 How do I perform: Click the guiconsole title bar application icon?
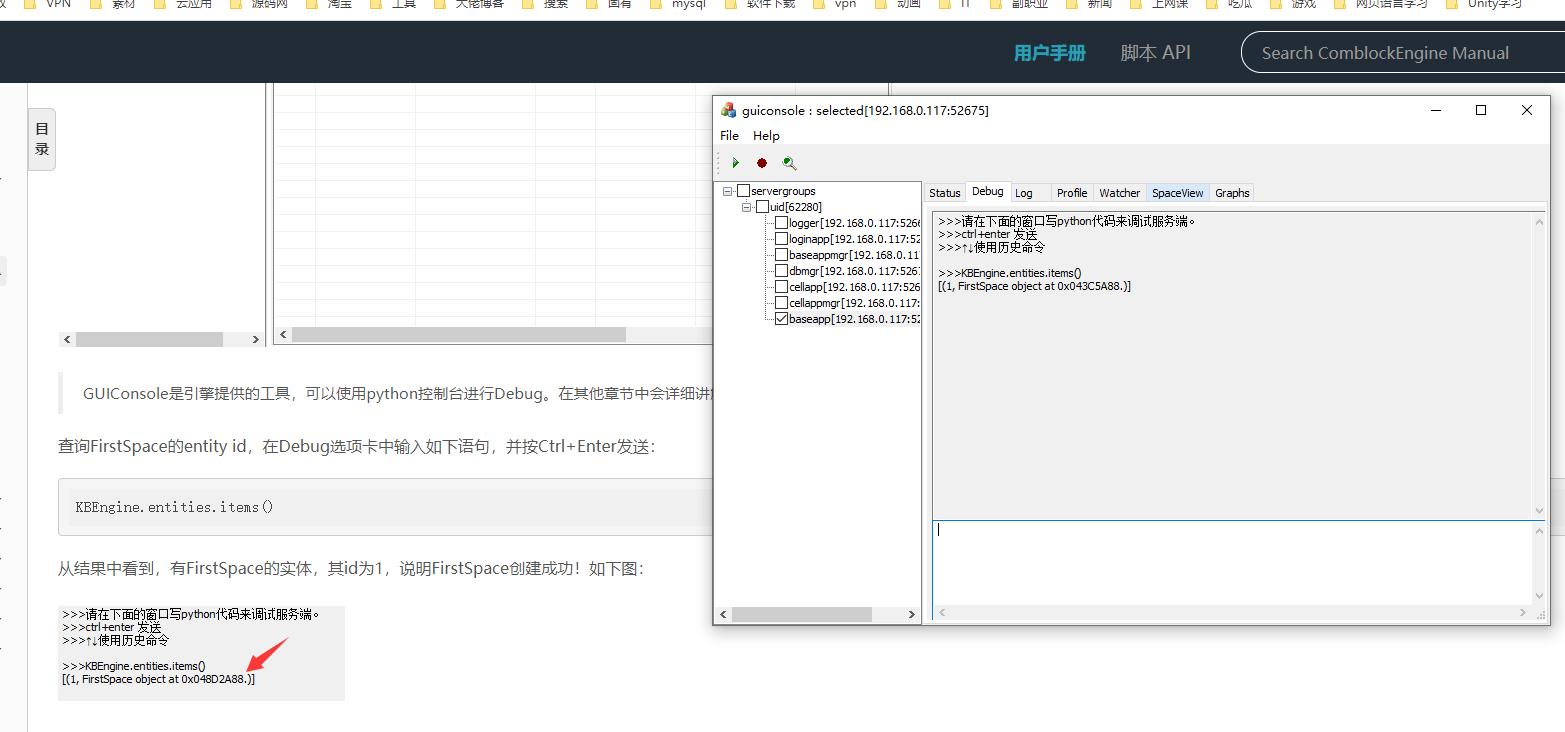pos(726,110)
